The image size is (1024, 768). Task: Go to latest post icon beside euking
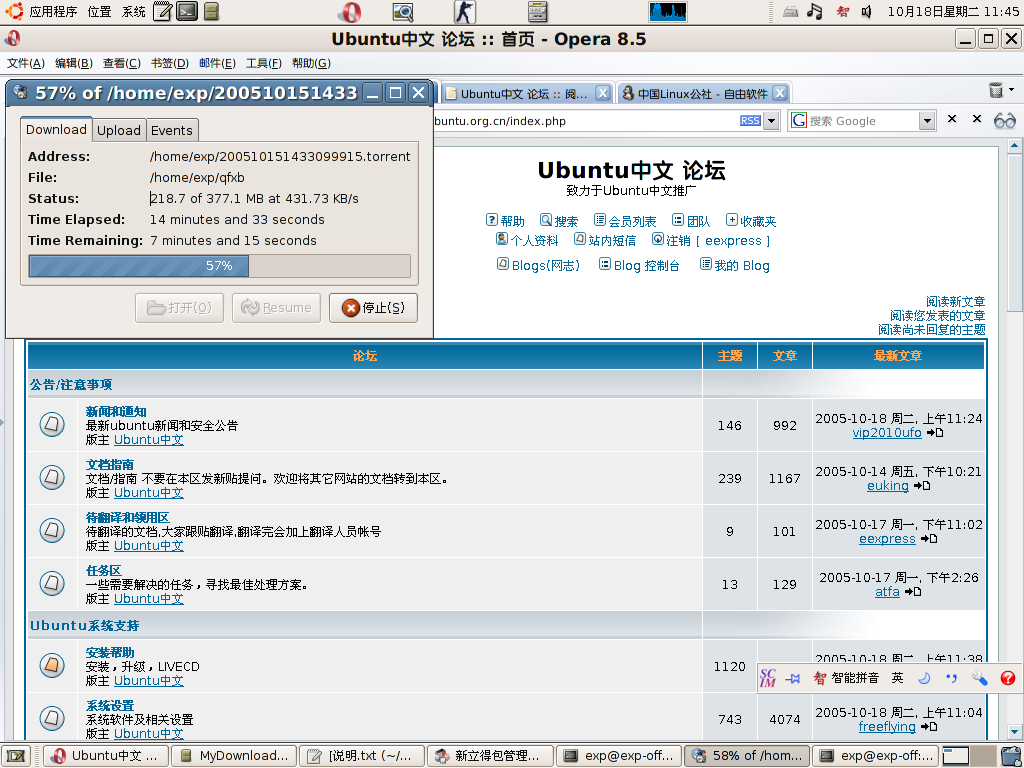(921, 485)
